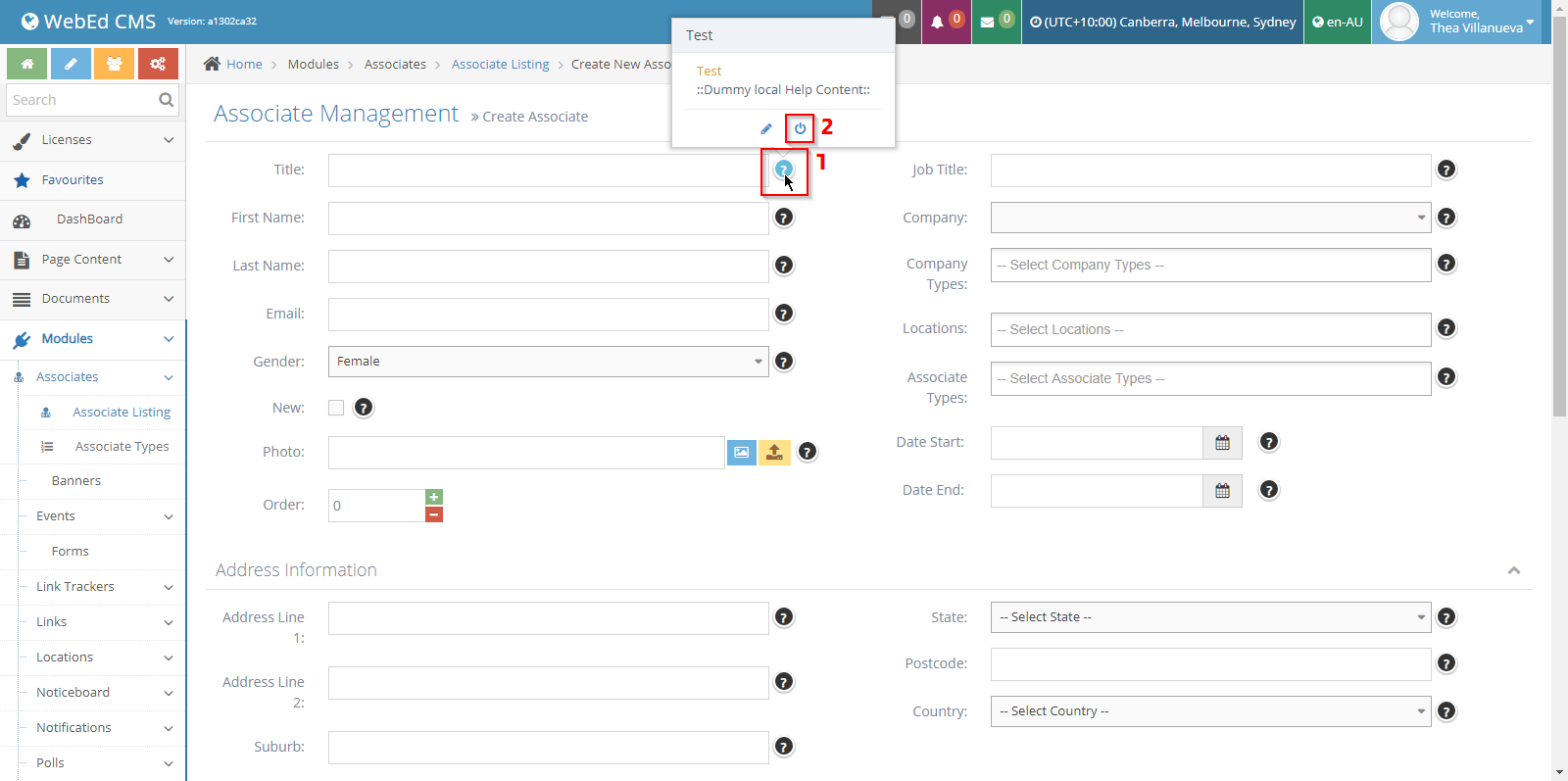
Task: Open Associate Types in the sidebar
Action: point(122,447)
